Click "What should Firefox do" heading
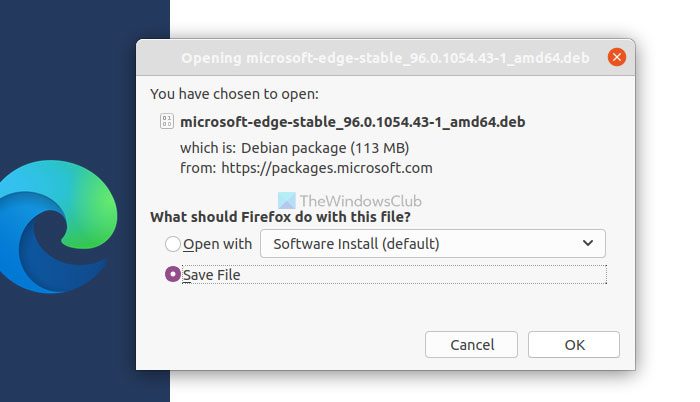 pyautogui.click(x=280, y=216)
